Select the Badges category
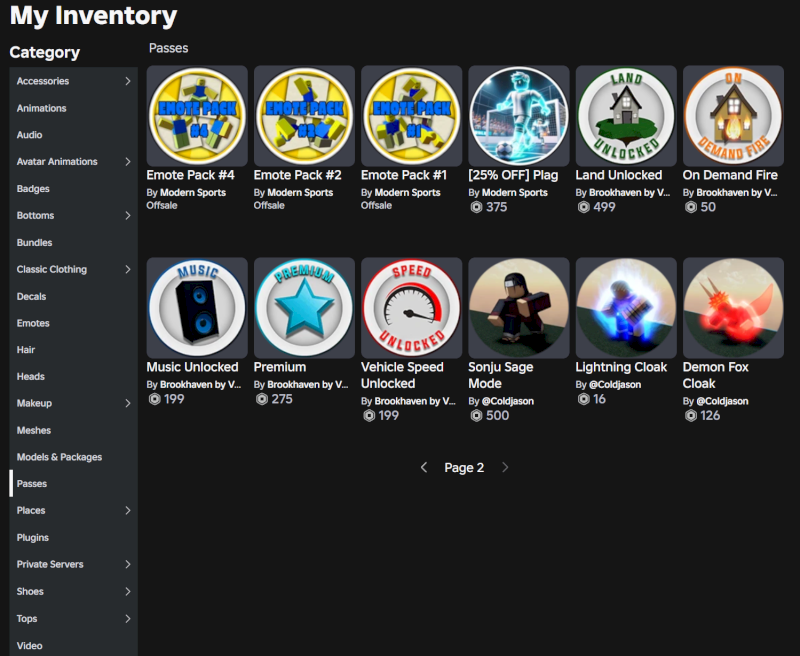The height and width of the screenshot is (656, 800). [x=73, y=189]
